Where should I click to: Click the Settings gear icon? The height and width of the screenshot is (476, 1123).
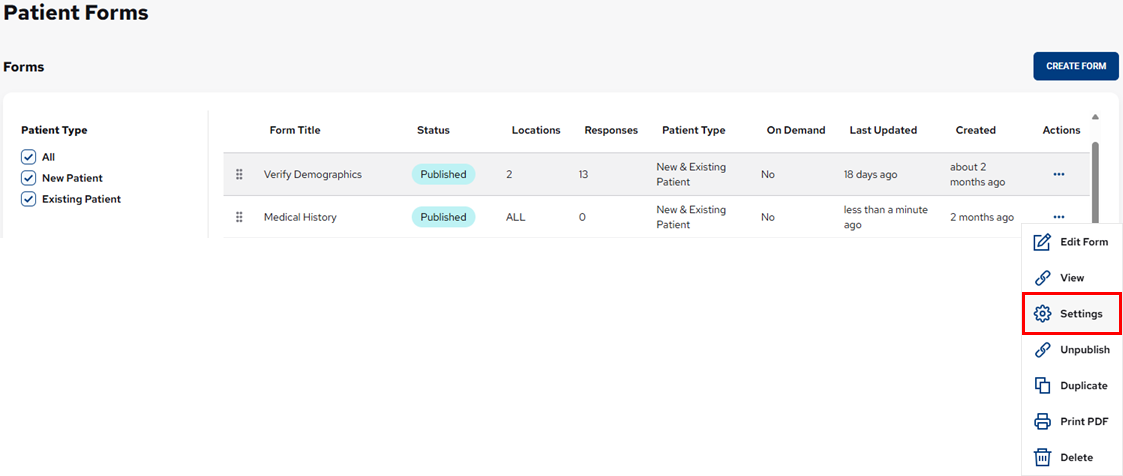pyautogui.click(x=1042, y=314)
